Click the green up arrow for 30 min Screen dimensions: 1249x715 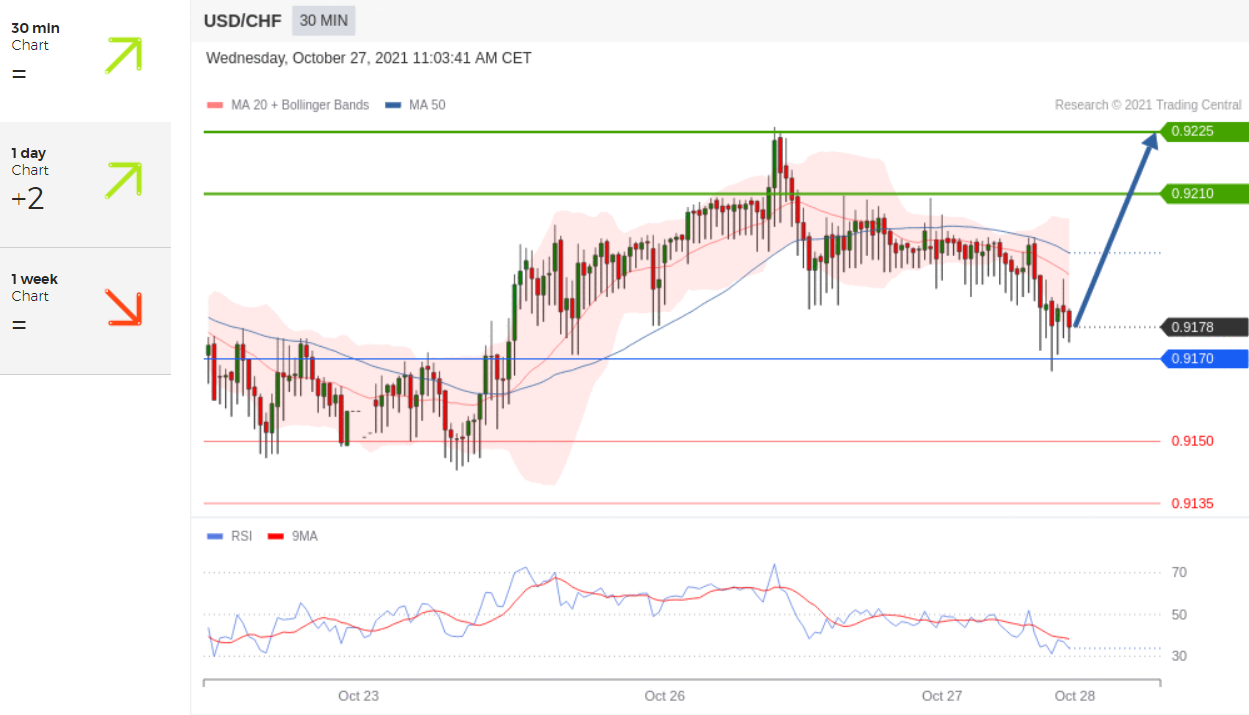click(123, 56)
